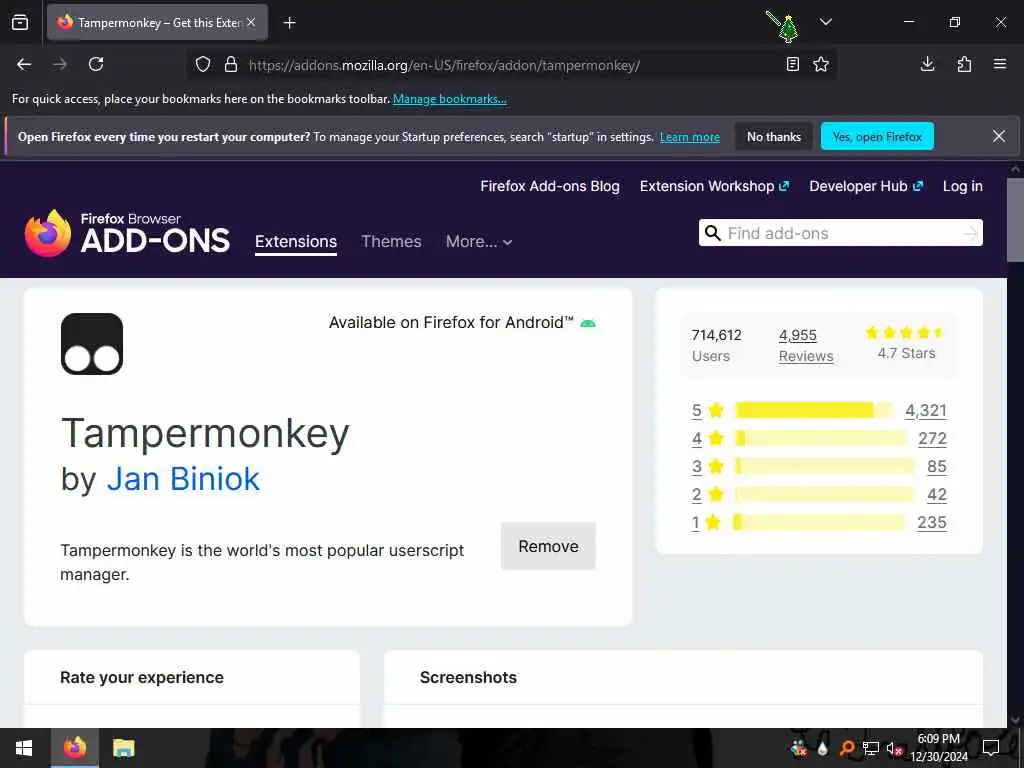Click the taskbar clock 6:09 PM
The height and width of the screenshot is (768, 1024).
pos(938,748)
